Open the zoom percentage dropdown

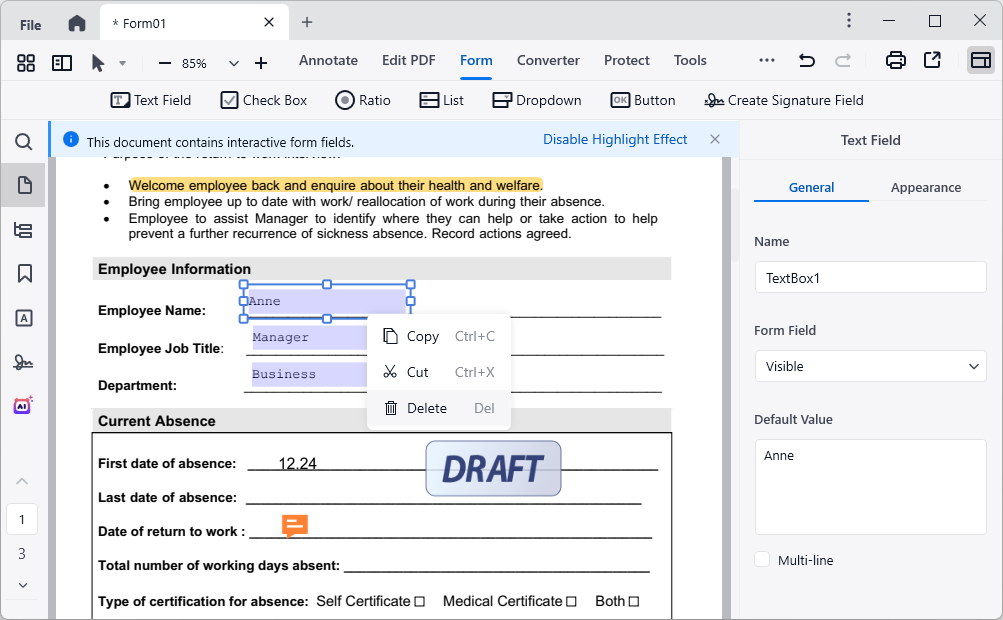click(x=233, y=62)
